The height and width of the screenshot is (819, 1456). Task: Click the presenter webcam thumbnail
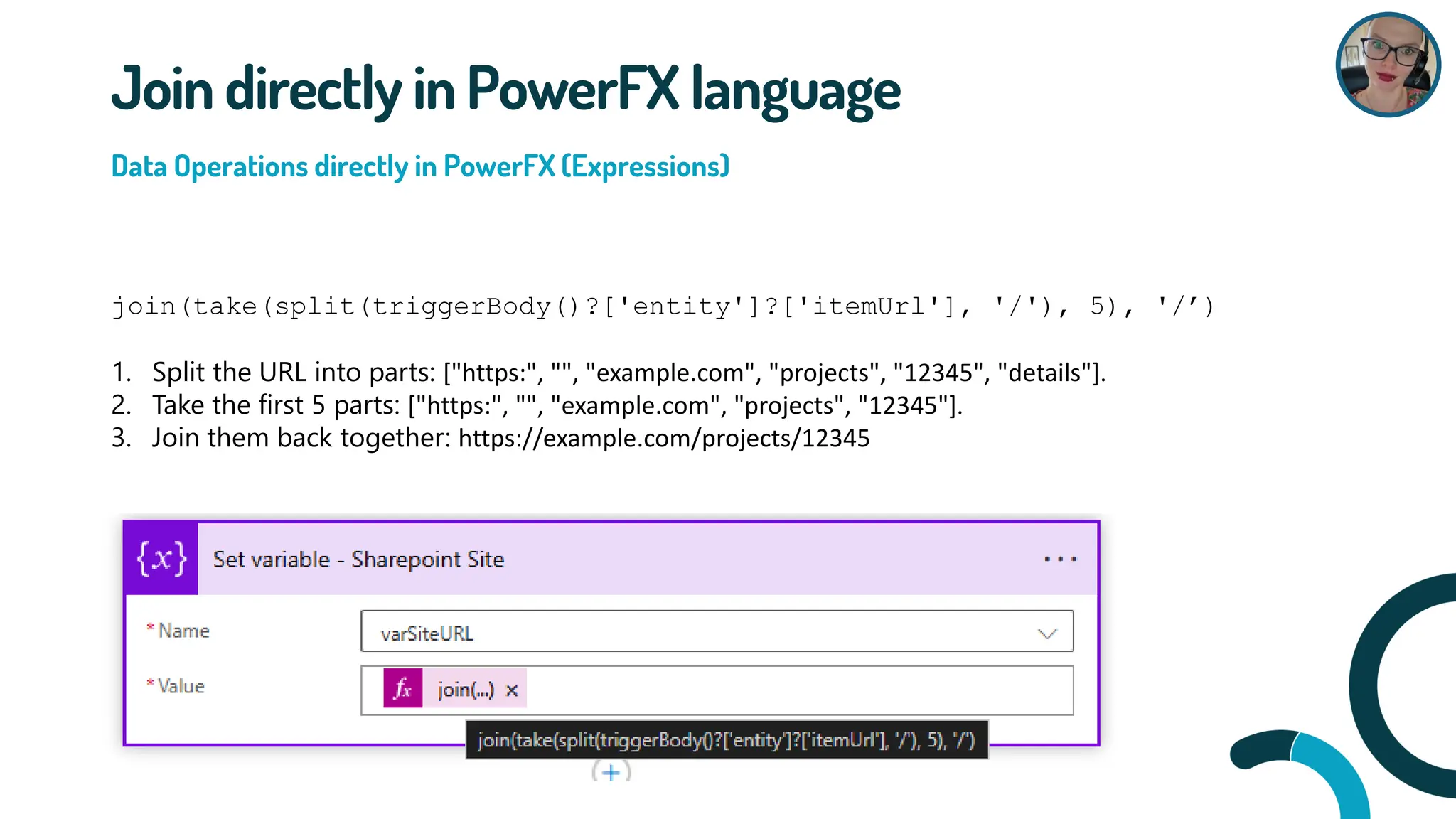click(x=1388, y=65)
